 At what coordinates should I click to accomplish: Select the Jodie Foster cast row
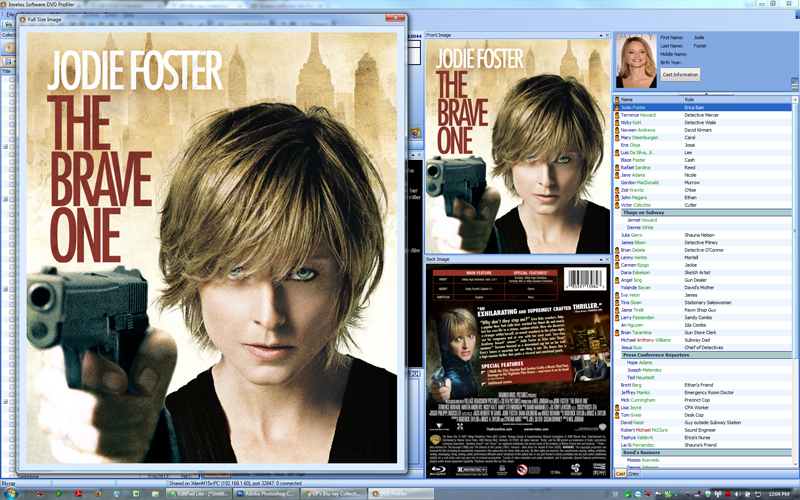point(703,108)
